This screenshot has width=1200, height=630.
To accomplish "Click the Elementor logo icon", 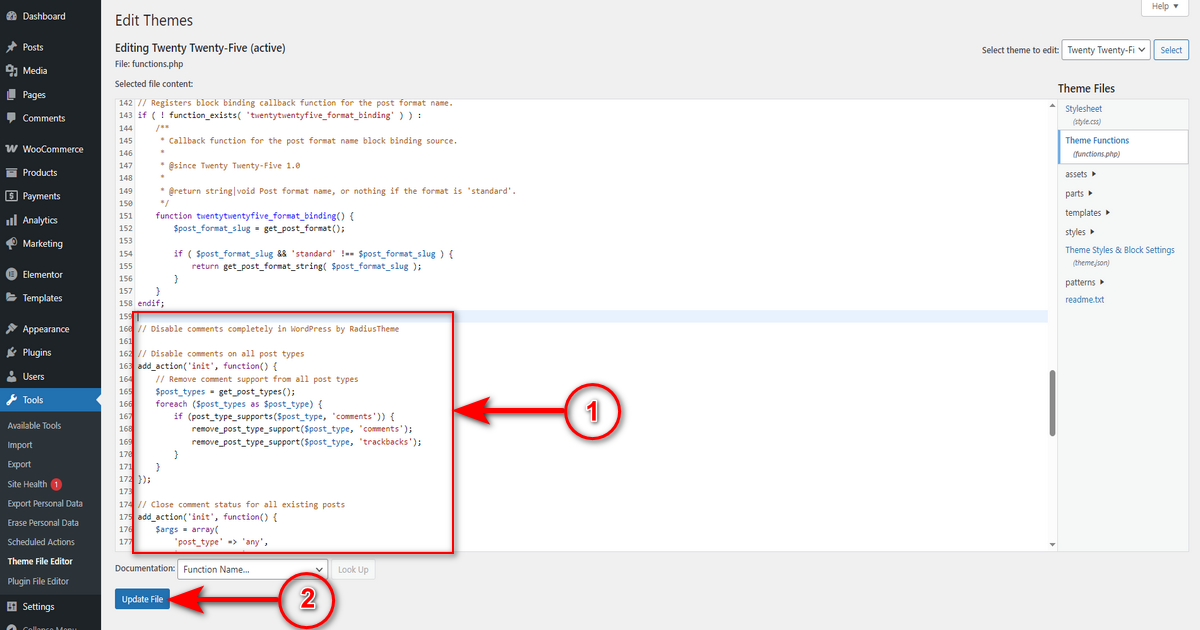I will (x=11, y=274).
